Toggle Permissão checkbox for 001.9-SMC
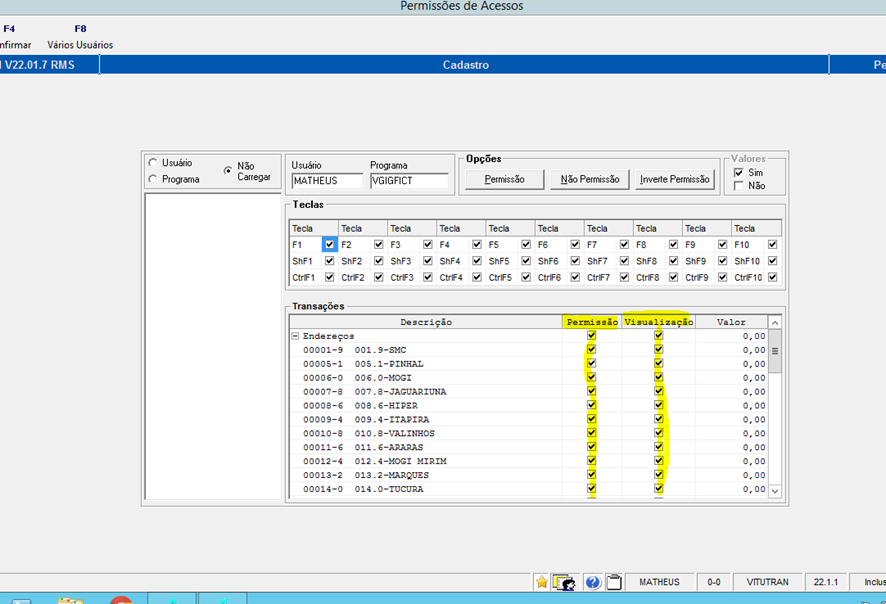Screen dimensions: 886x604 coord(592,350)
